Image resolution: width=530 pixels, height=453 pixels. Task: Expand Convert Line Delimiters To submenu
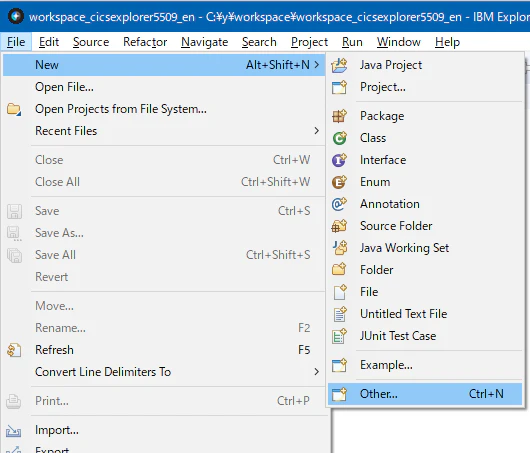point(316,372)
